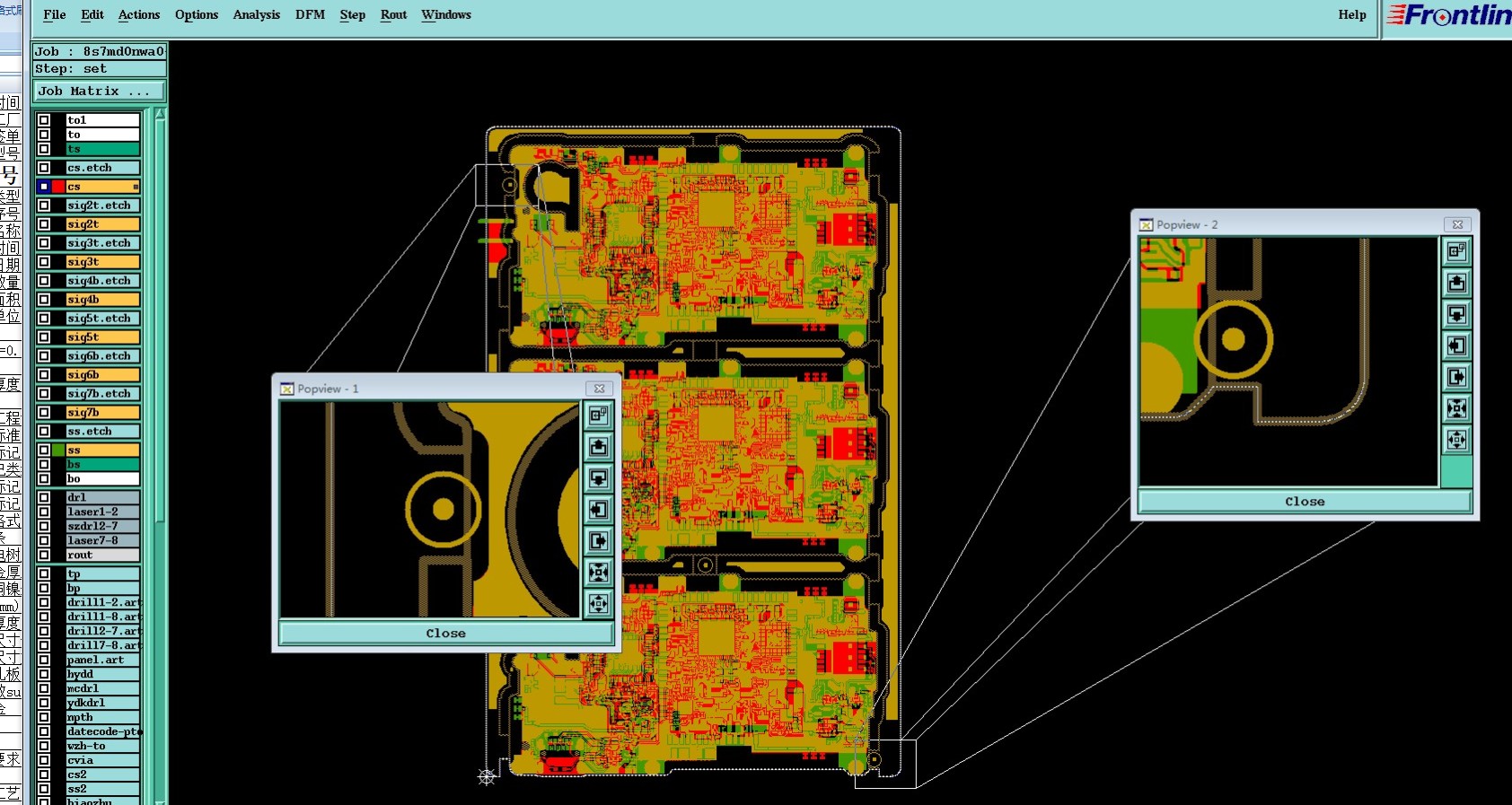
Task: Select layer name sig7b
Action: point(102,413)
